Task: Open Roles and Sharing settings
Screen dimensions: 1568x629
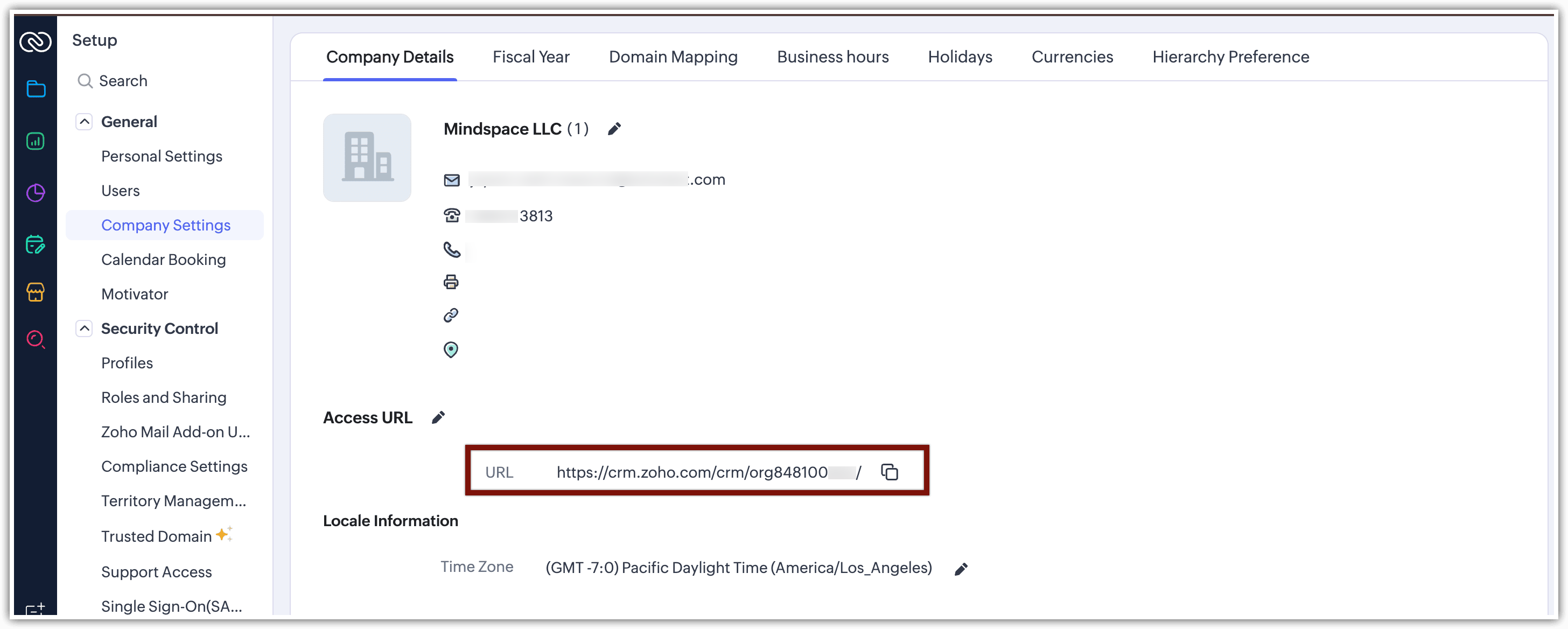Action: pyautogui.click(x=163, y=397)
